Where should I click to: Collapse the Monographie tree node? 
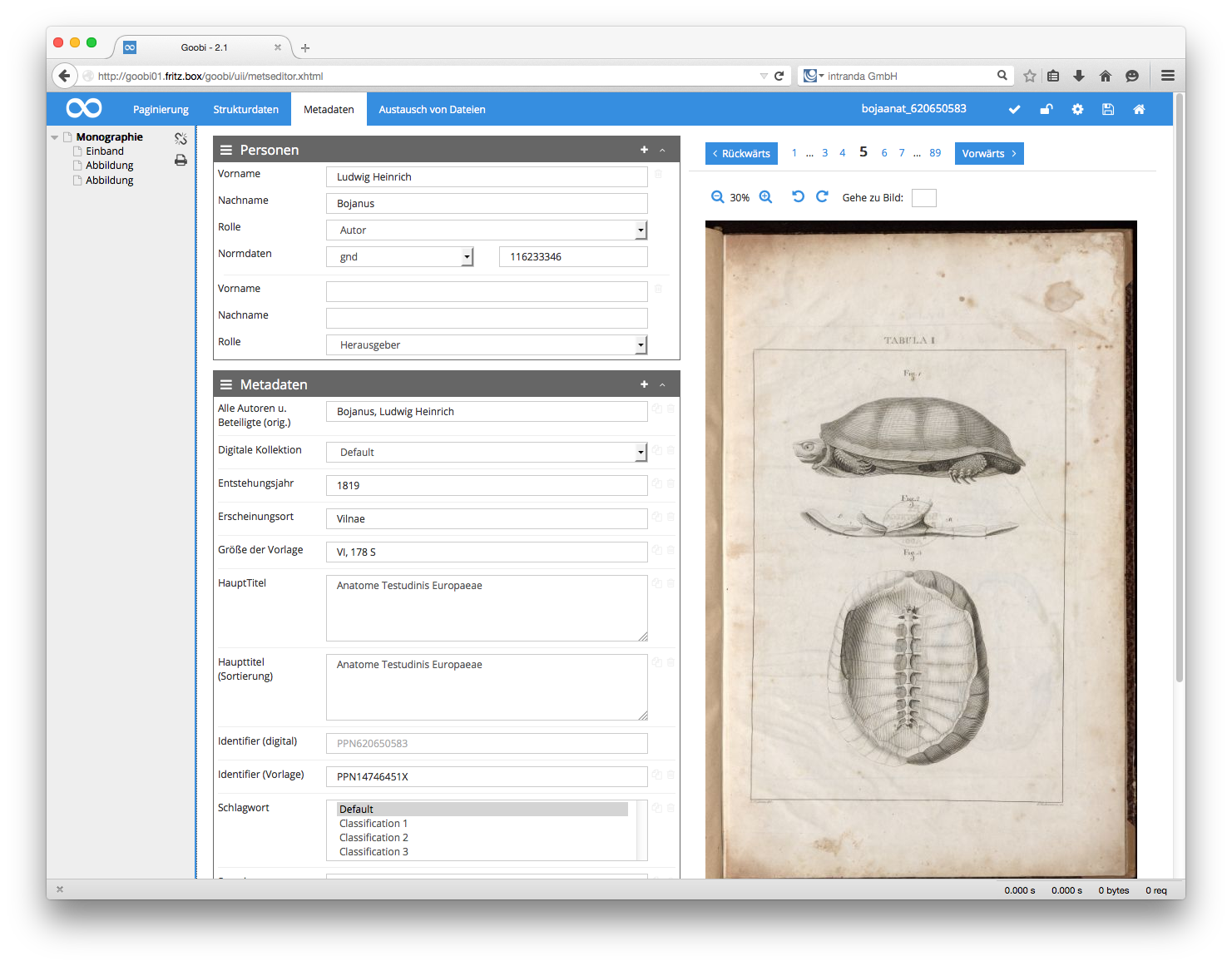pos(54,137)
